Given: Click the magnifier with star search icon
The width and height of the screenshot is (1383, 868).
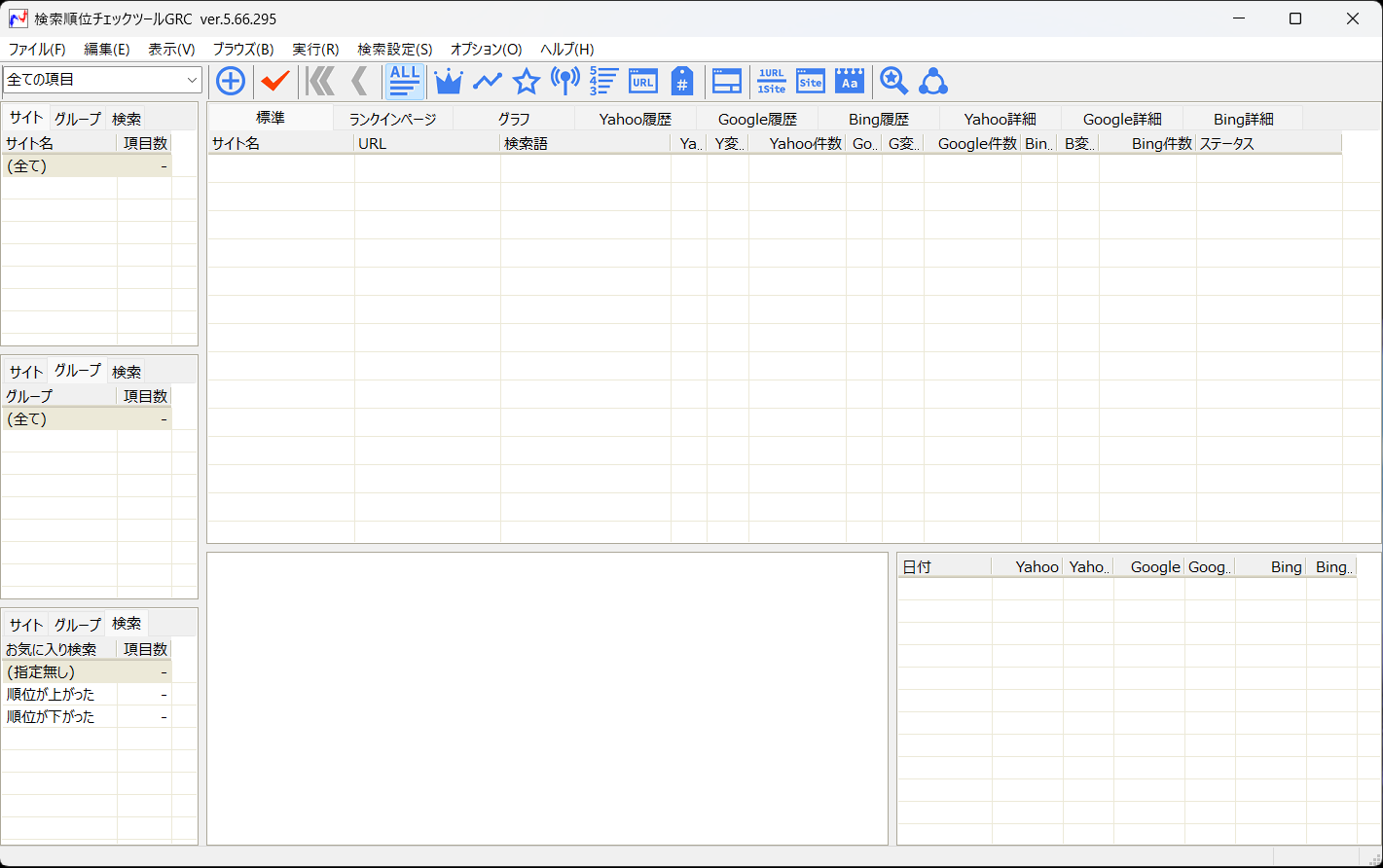Looking at the screenshot, I should click(893, 81).
